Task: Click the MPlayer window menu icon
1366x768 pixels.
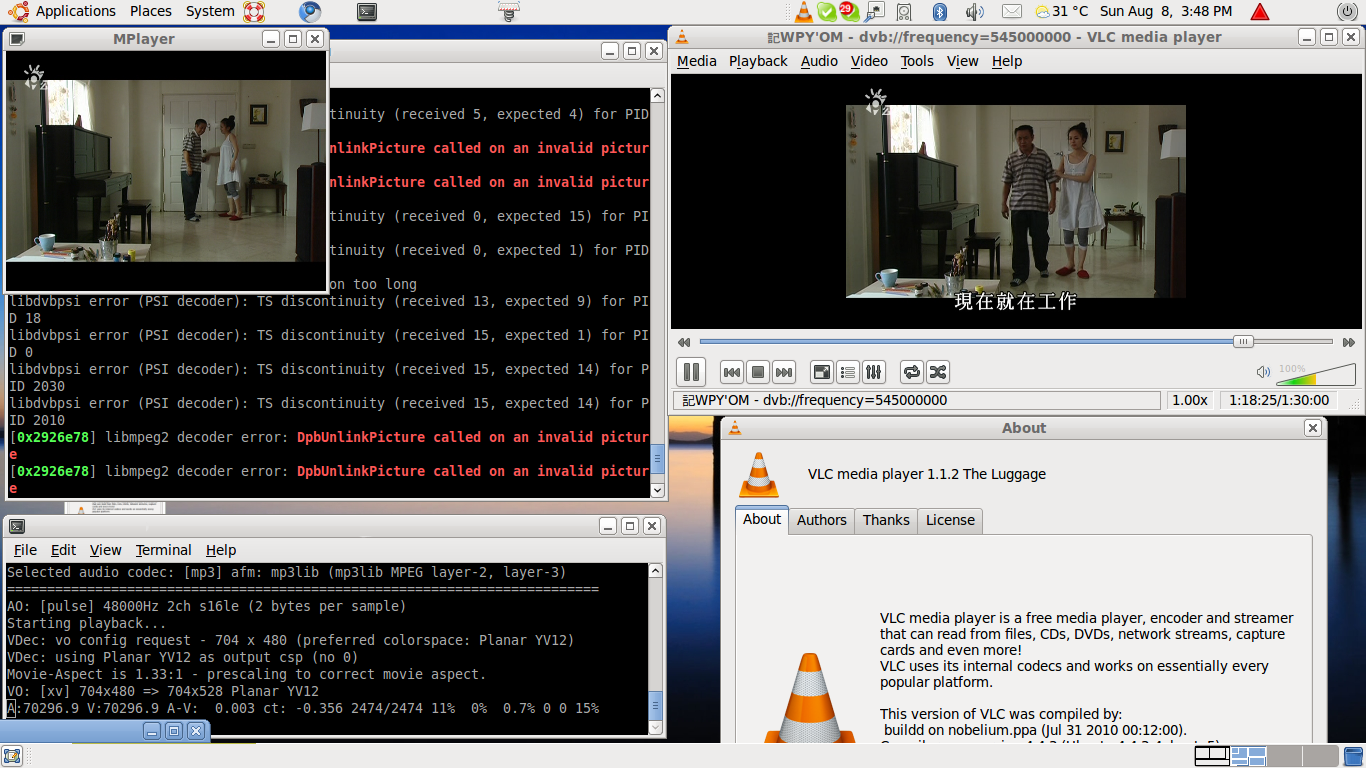Action: click(x=16, y=39)
